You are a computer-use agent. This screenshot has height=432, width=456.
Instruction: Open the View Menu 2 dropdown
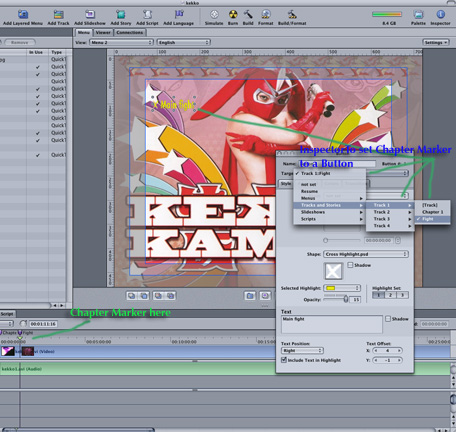pyautogui.click(x=121, y=42)
